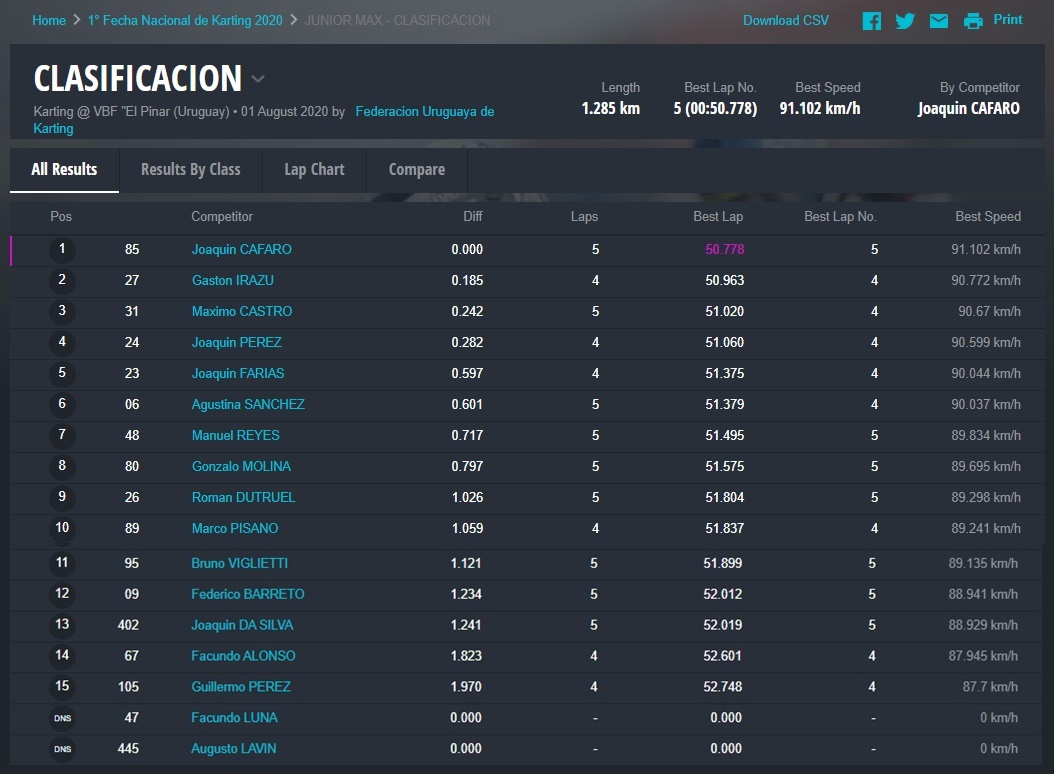The image size is (1054, 774).
Task: Click position 1 badge for Joaquin CAFARO
Action: tap(62, 249)
